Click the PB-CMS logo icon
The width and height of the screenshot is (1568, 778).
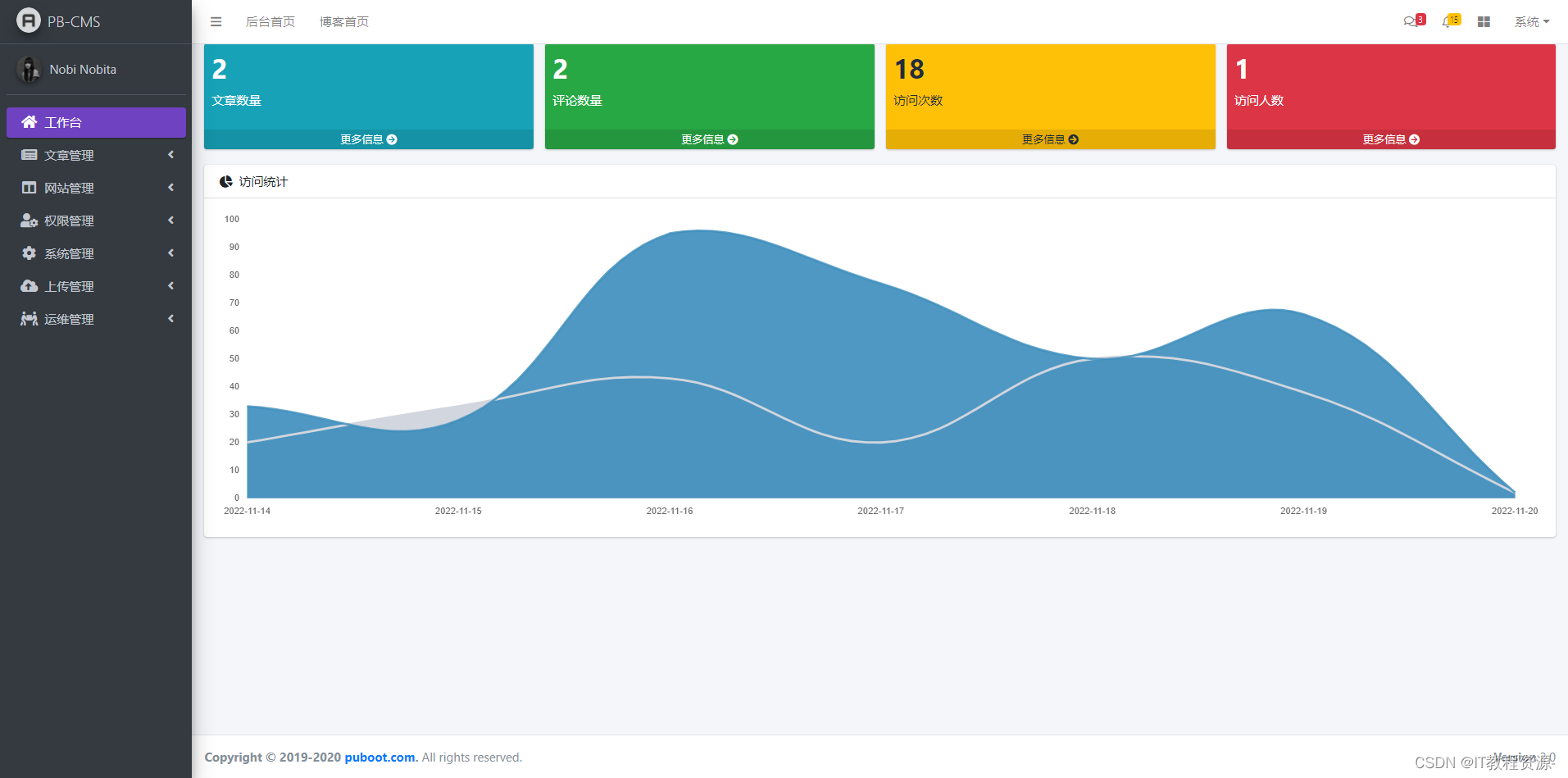29,20
